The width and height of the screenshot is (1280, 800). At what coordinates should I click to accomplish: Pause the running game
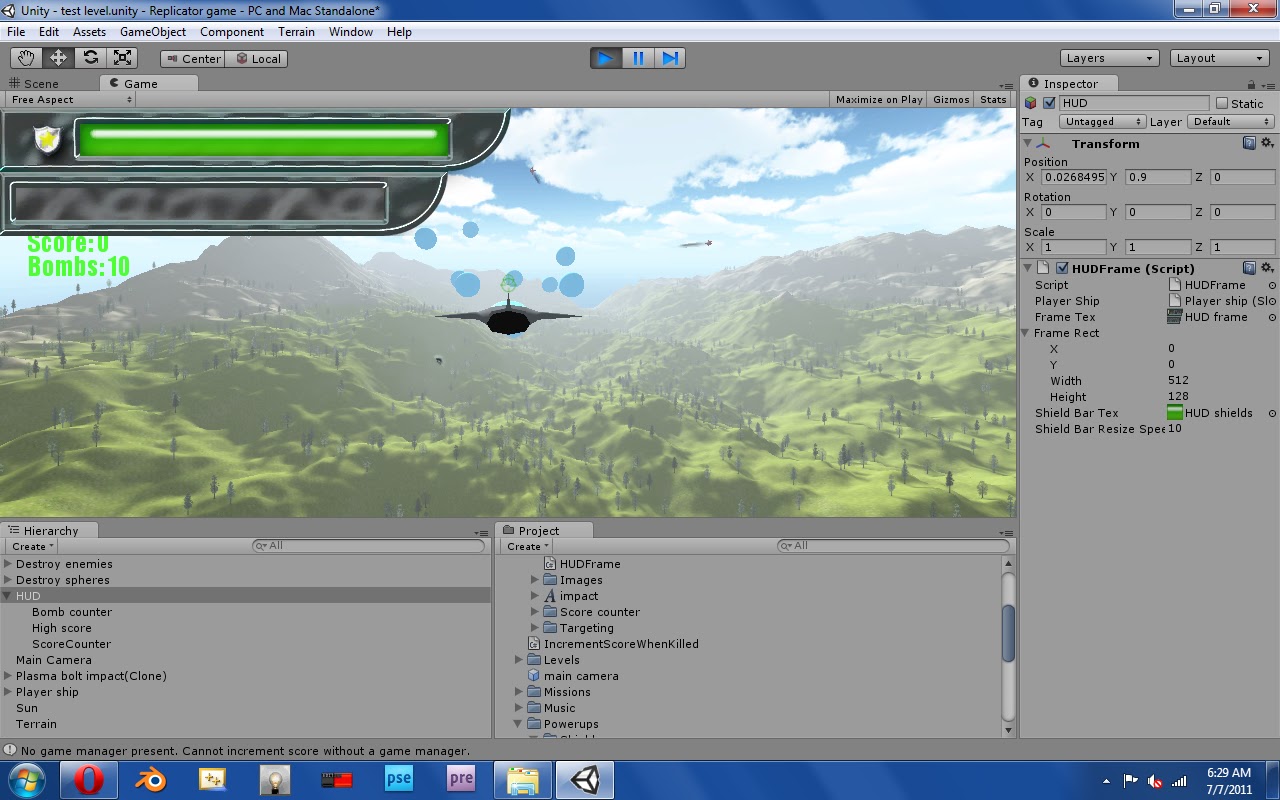pyautogui.click(x=638, y=58)
